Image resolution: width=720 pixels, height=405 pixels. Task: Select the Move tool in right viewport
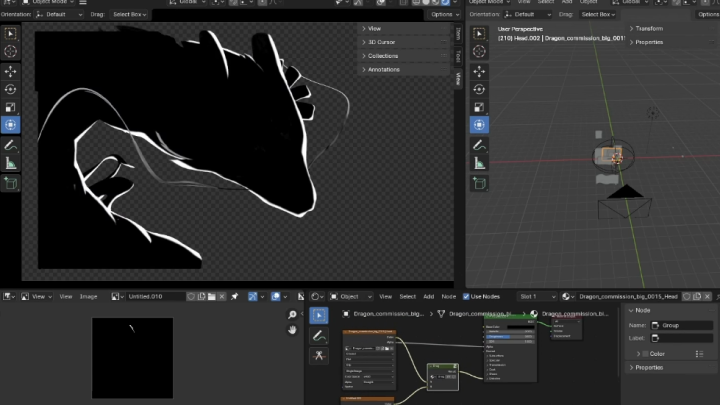479,71
